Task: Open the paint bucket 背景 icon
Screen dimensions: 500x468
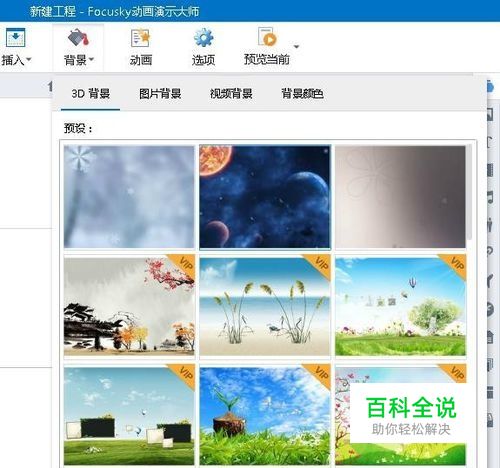Action: [x=78, y=37]
